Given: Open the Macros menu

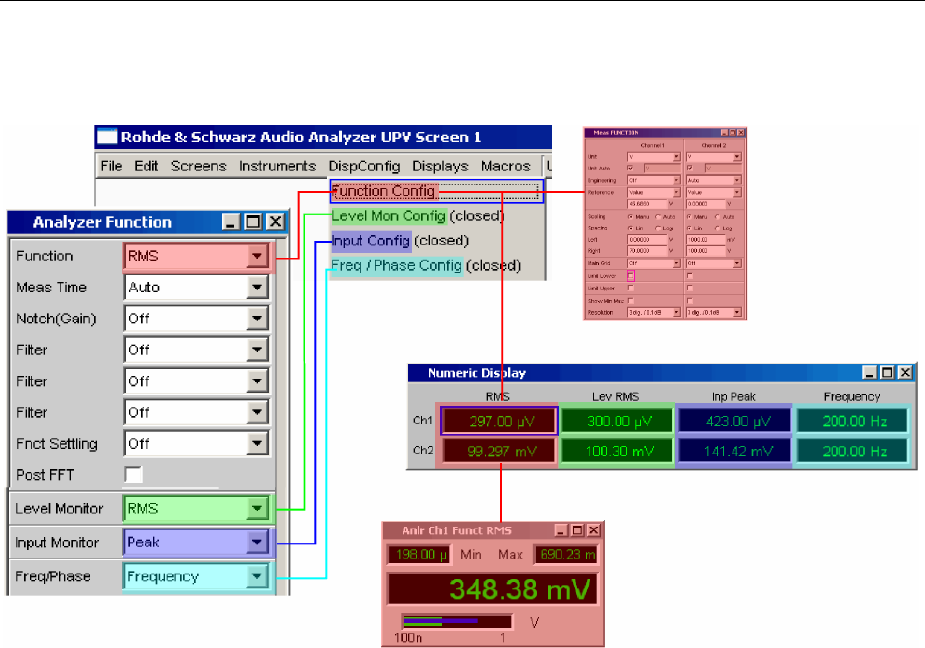Looking at the screenshot, I should (x=506, y=166).
